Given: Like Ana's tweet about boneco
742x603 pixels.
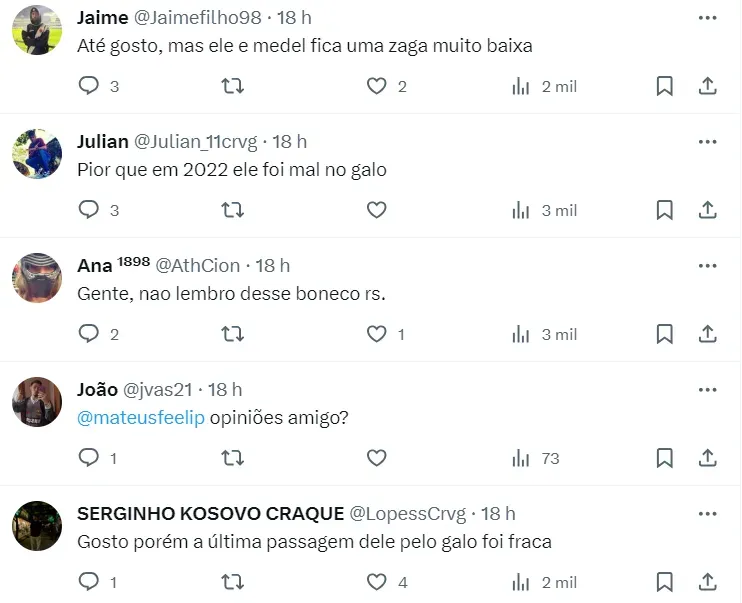Looking at the screenshot, I should [x=376, y=334].
